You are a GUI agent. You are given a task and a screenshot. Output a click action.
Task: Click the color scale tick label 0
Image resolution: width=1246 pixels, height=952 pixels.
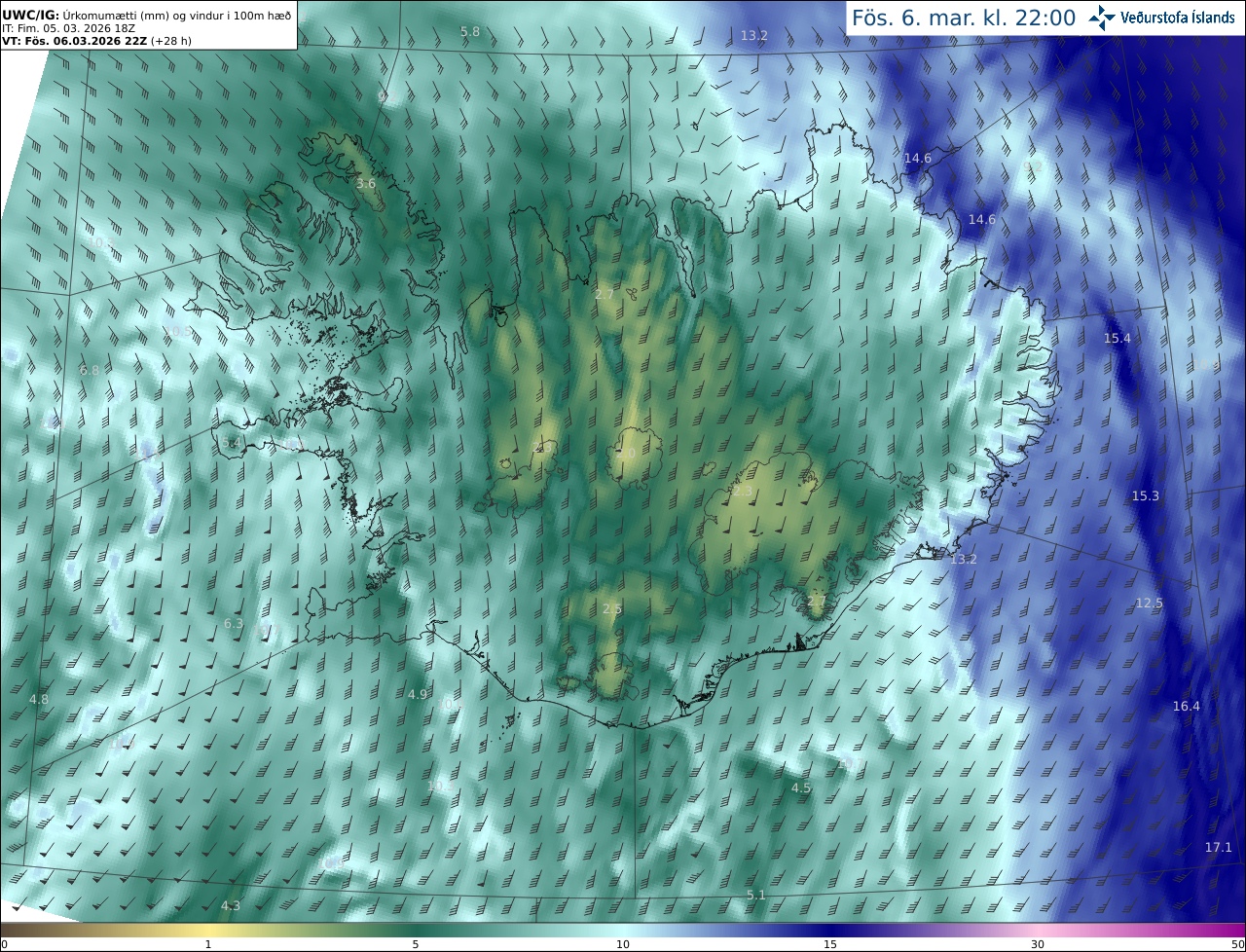(x=4, y=944)
